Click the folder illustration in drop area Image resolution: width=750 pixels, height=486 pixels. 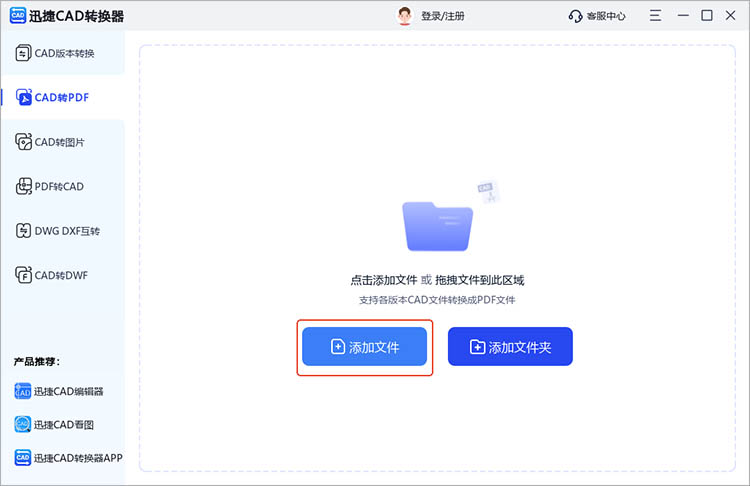(438, 226)
